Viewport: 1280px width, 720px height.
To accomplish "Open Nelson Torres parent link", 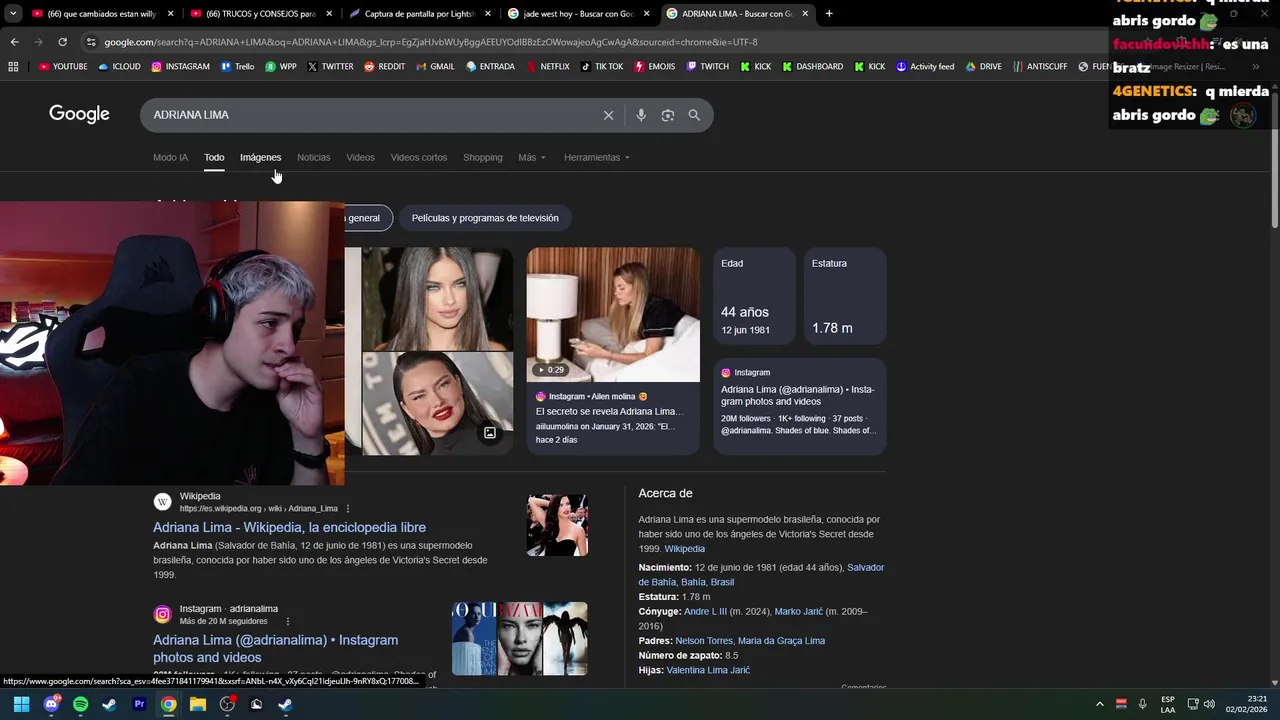I will (704, 641).
